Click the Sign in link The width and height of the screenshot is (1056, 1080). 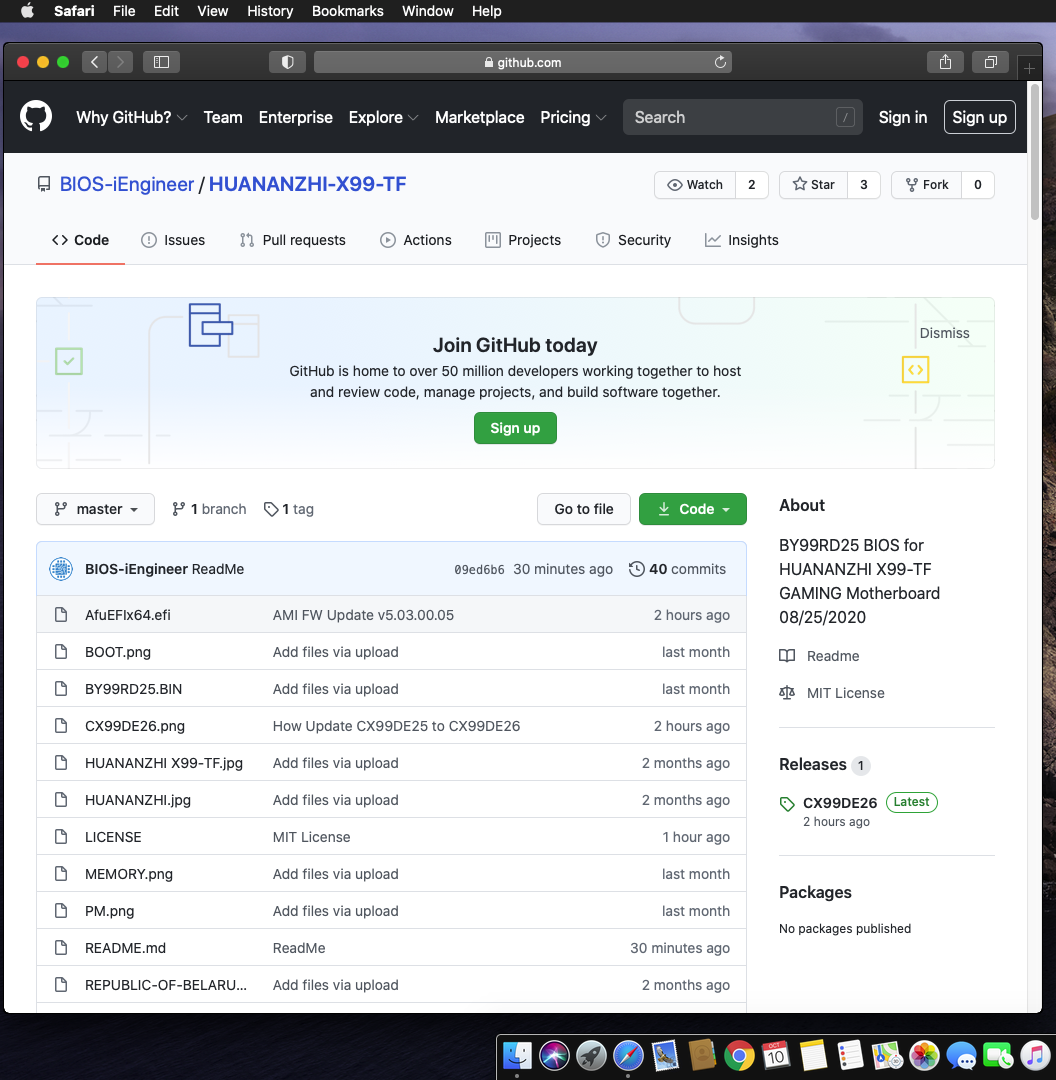(902, 117)
